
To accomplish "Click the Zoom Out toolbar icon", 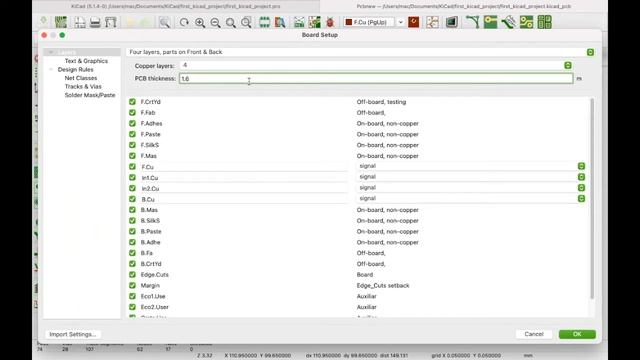I will [x=215, y=22].
